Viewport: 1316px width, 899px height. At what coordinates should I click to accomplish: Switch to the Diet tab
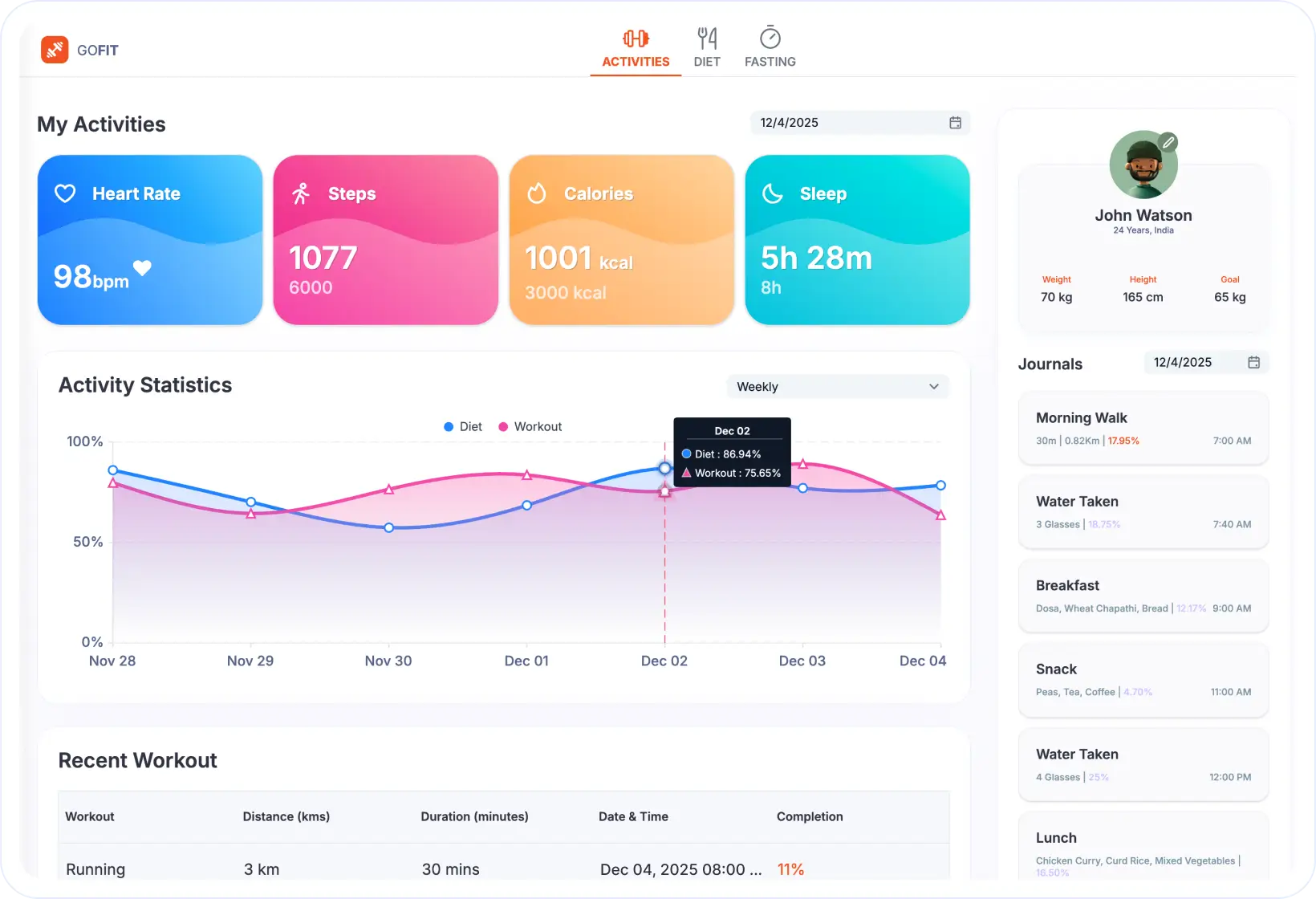[x=707, y=48]
